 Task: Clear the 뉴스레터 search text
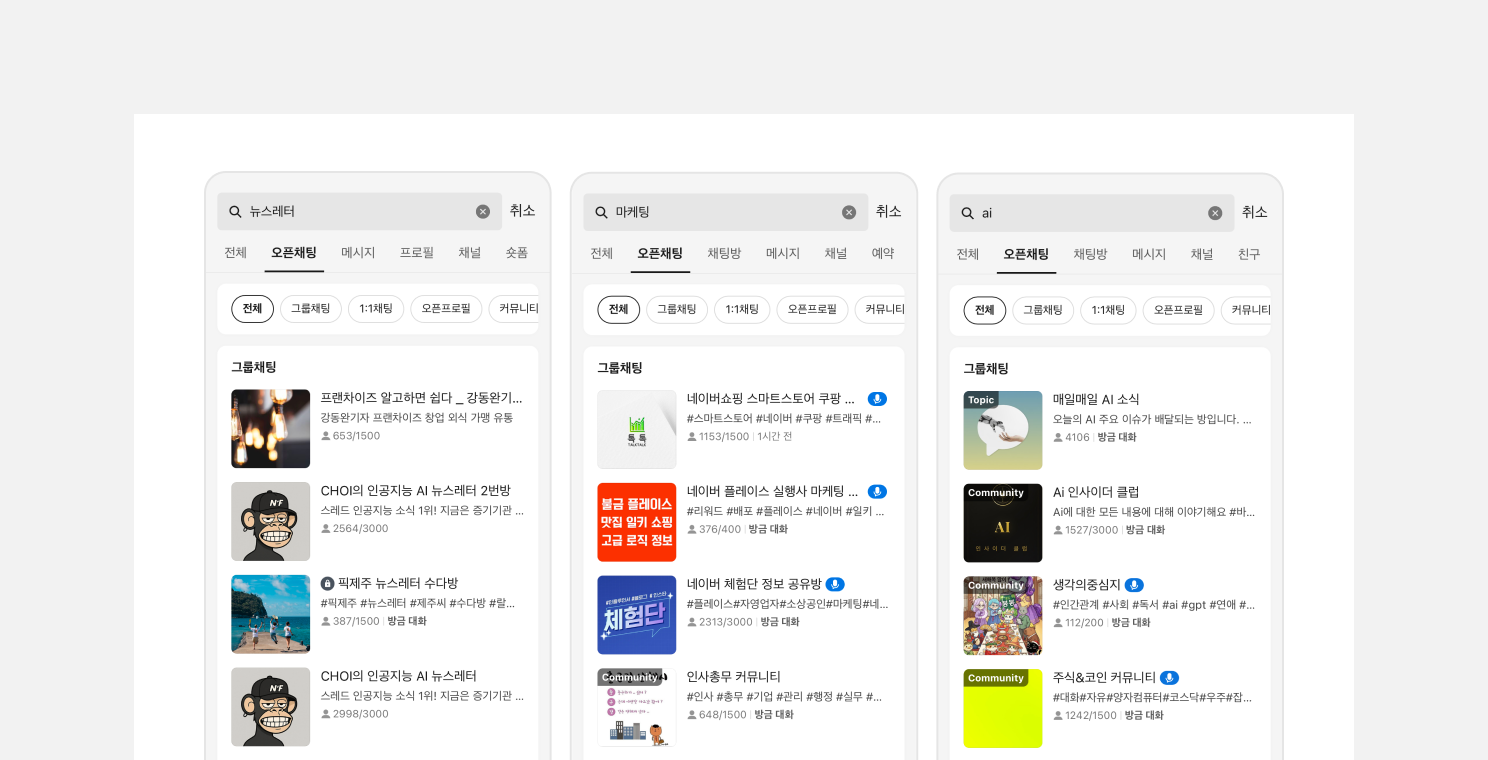click(483, 212)
